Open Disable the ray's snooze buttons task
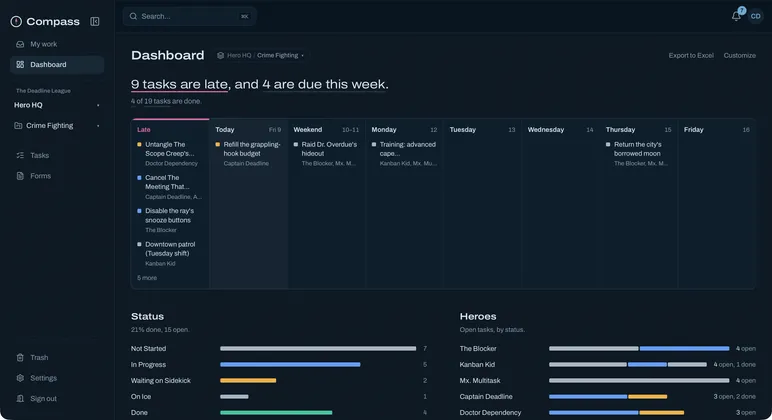 click(170, 220)
